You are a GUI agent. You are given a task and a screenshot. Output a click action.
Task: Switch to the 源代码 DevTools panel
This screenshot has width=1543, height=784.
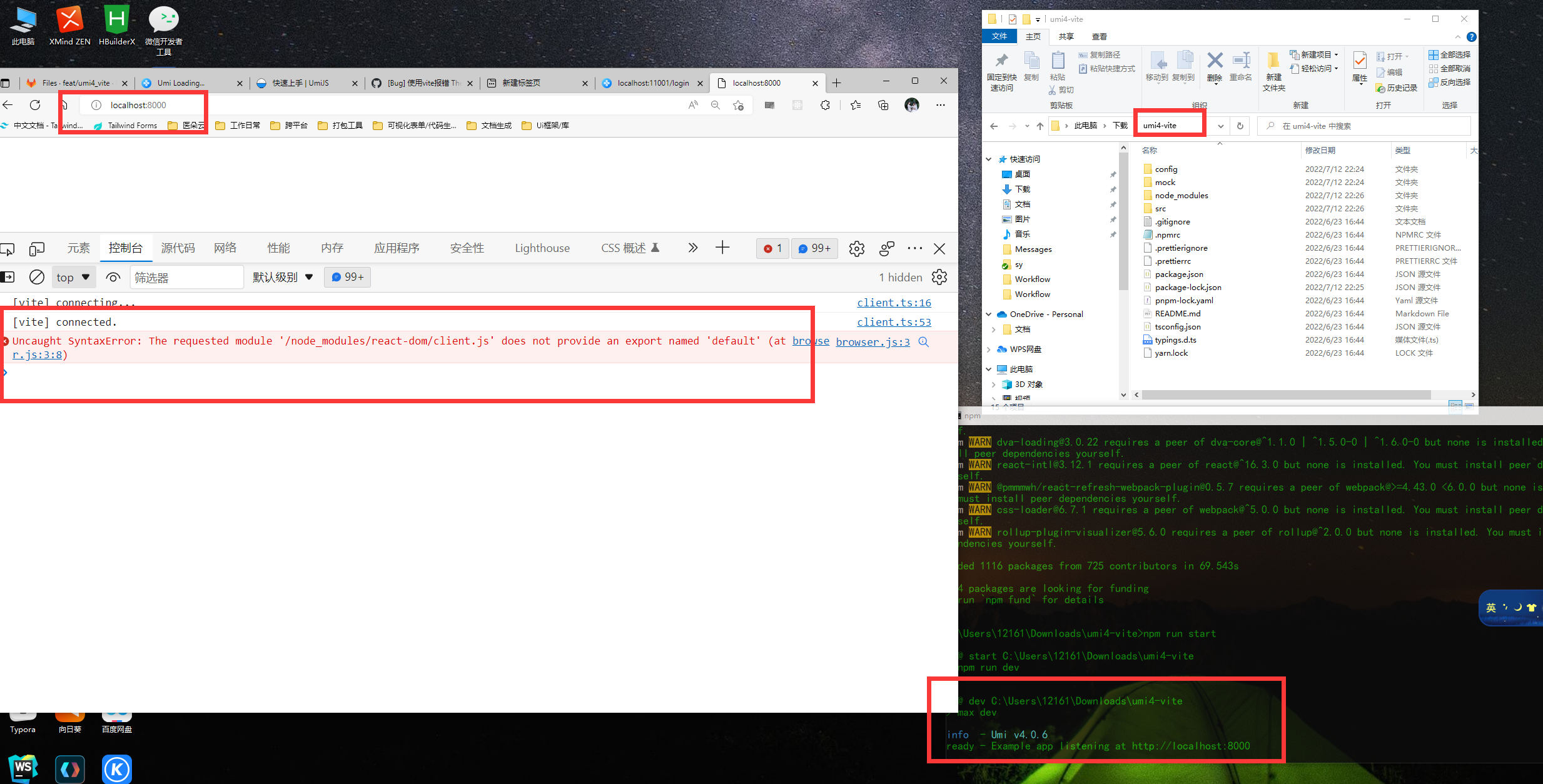coord(178,248)
